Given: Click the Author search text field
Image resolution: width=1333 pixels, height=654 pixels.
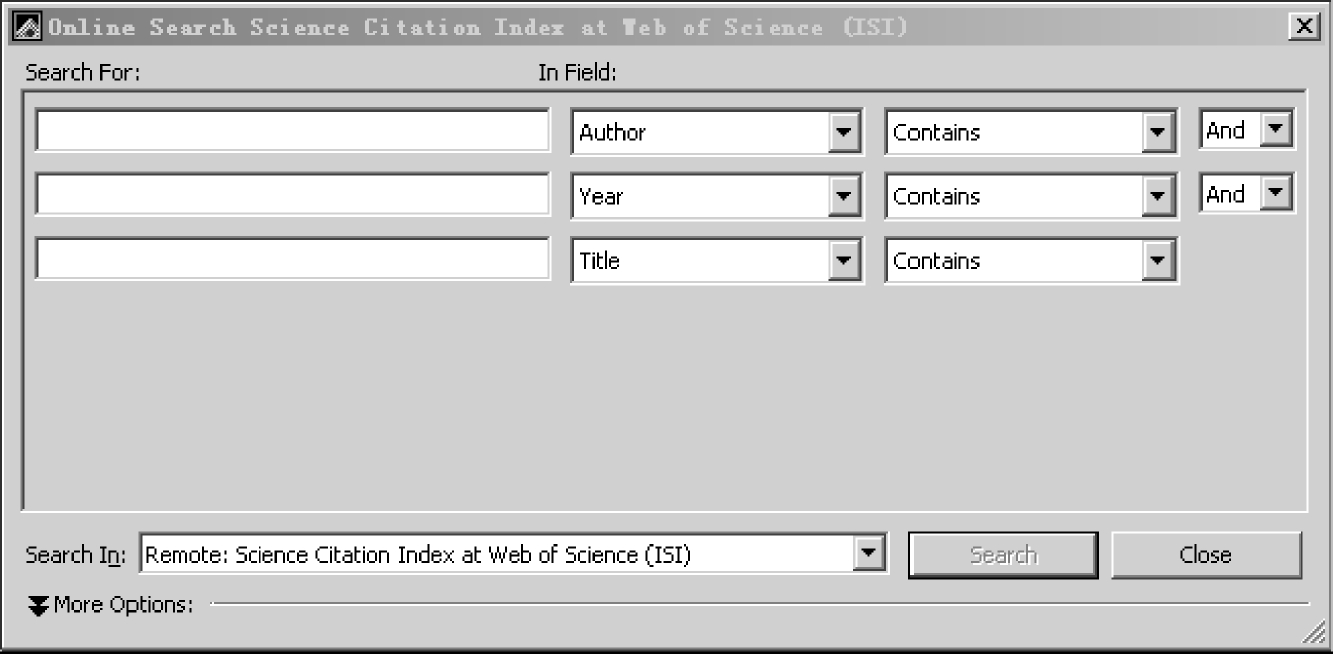Looking at the screenshot, I should pos(292,131).
